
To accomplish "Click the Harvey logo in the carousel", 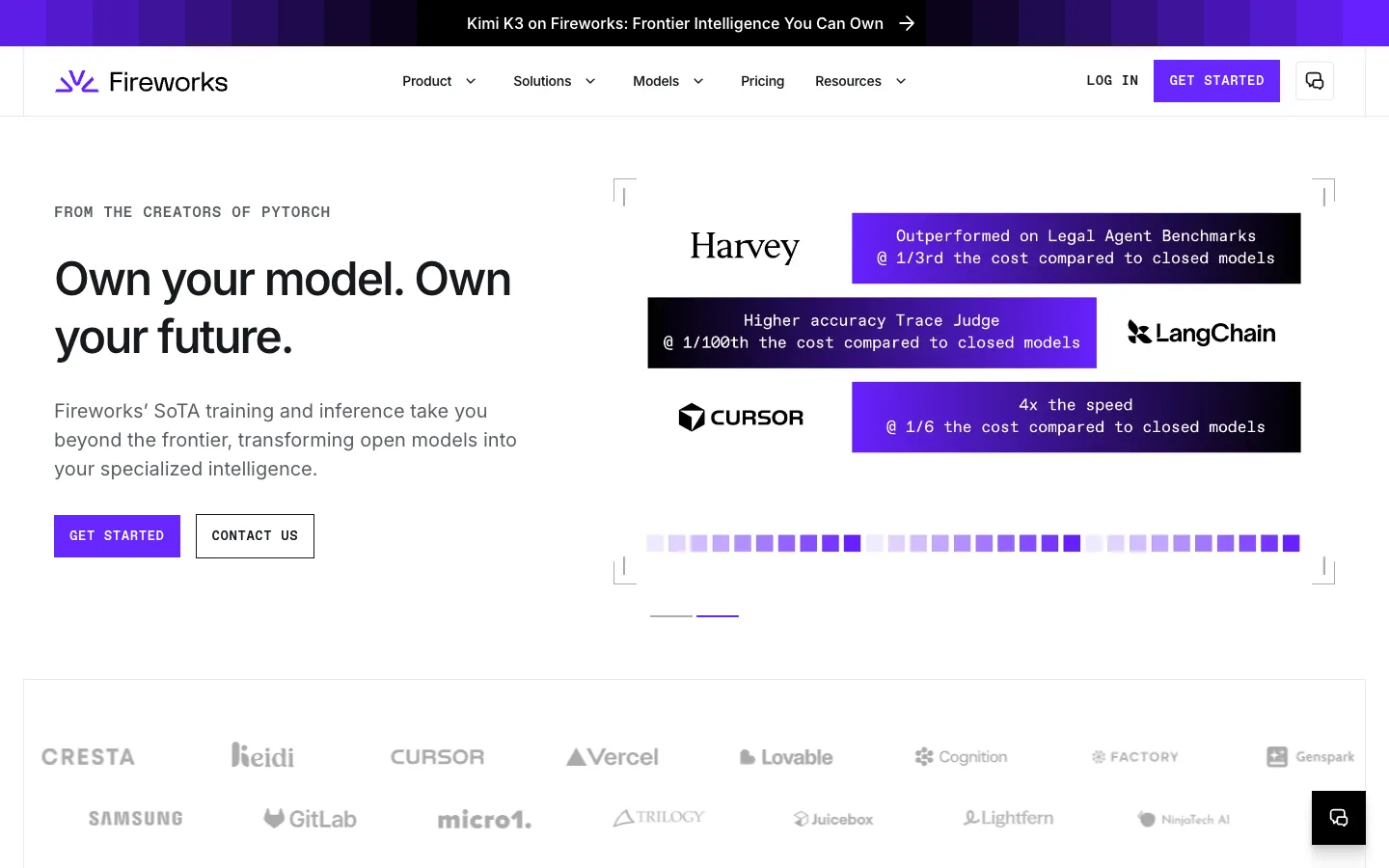I will (745, 247).
